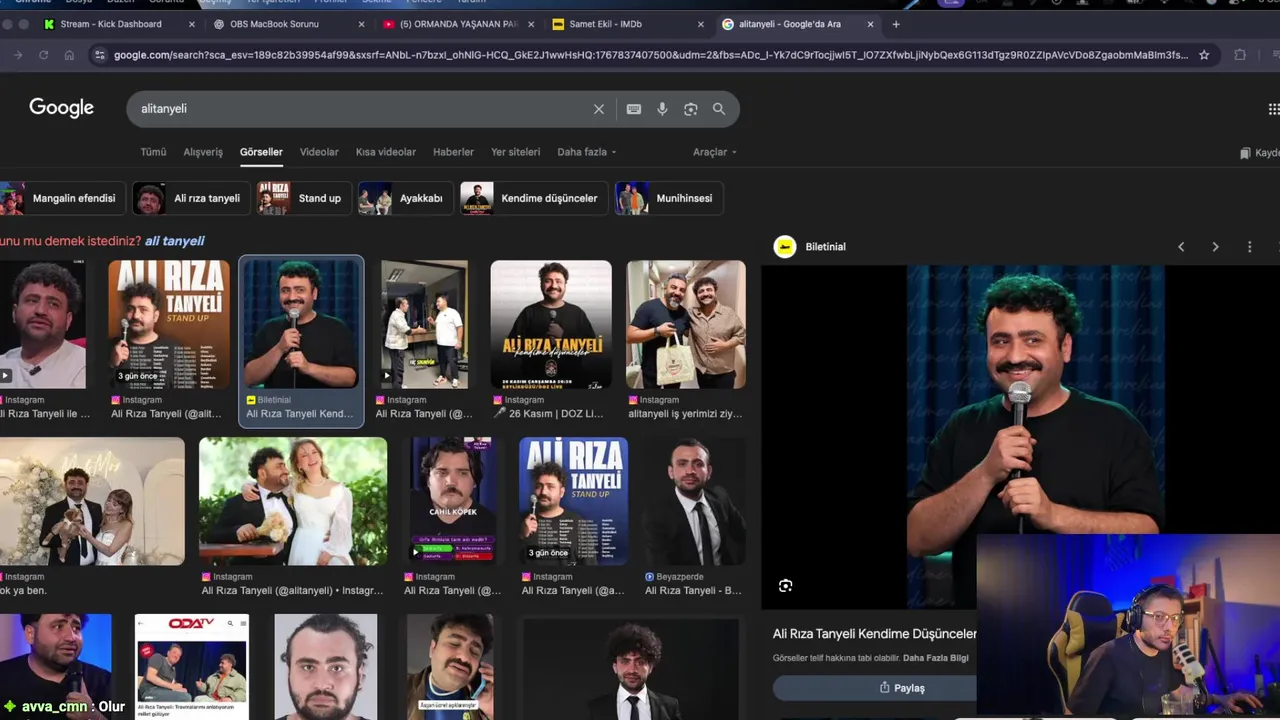Open 'Ali Rıza Tanyeli Kendime Düşünceler' title
This screenshot has height=720, width=1280.
(874, 634)
